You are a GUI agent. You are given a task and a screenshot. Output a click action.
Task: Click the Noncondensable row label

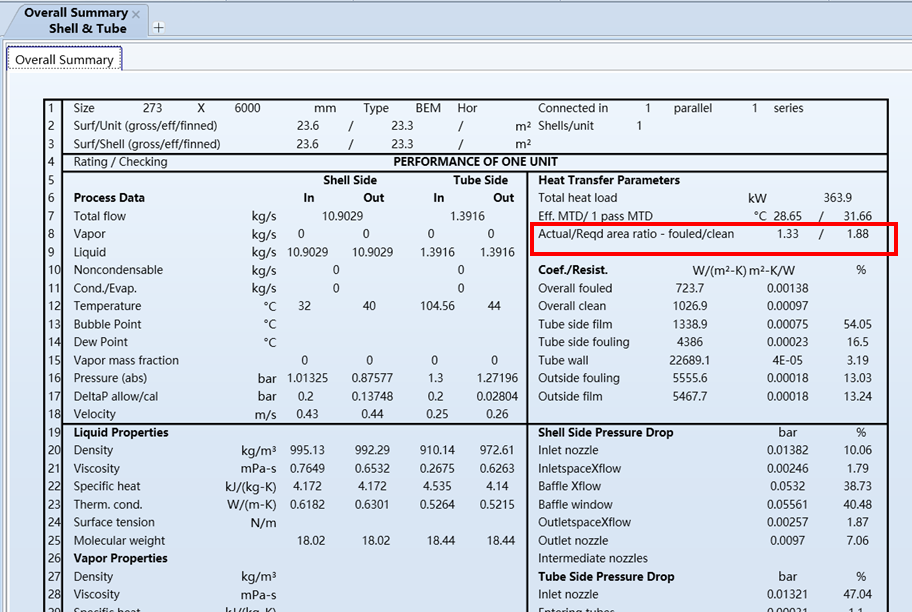pyautogui.click(x=118, y=270)
